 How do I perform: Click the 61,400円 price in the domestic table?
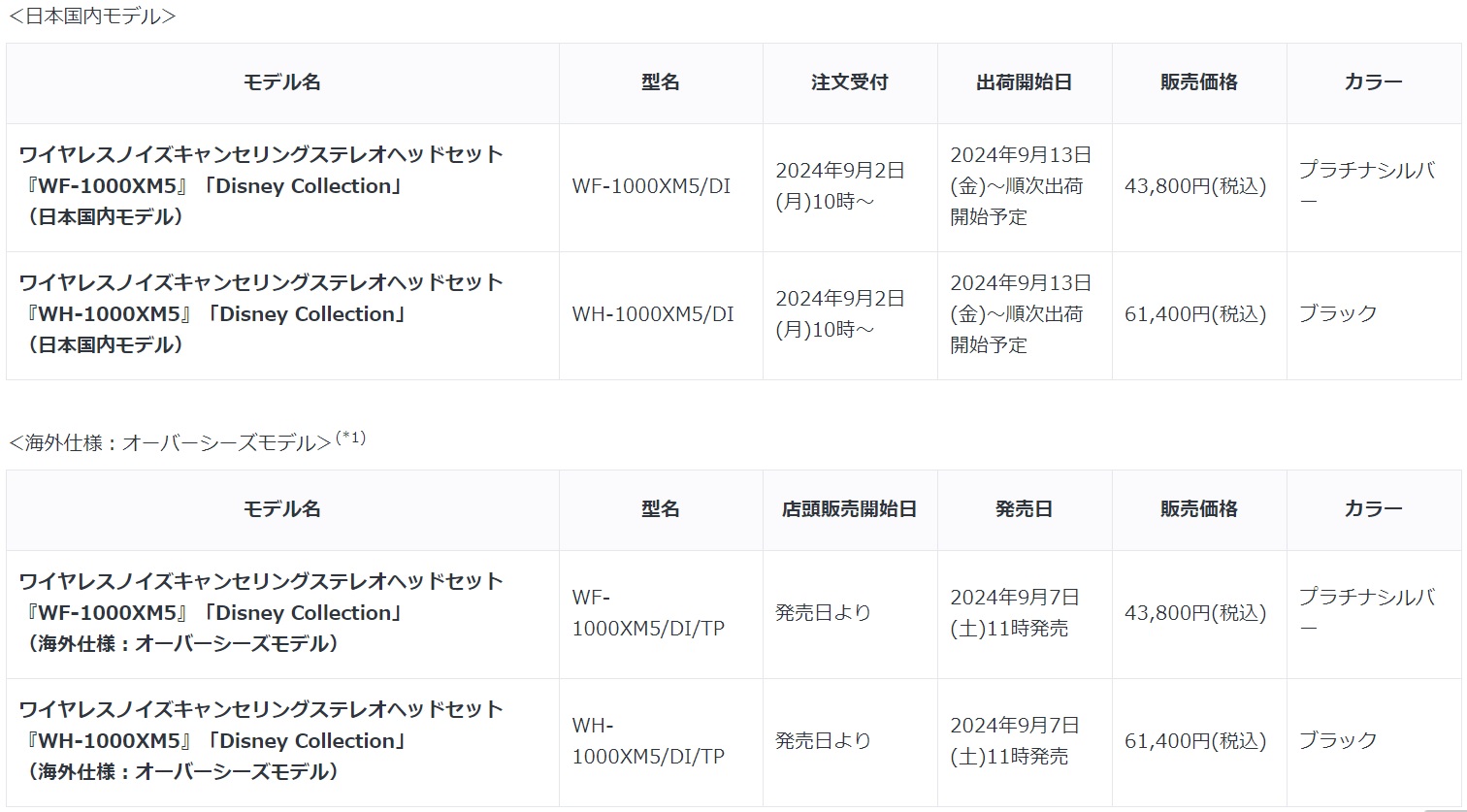coord(1195,313)
